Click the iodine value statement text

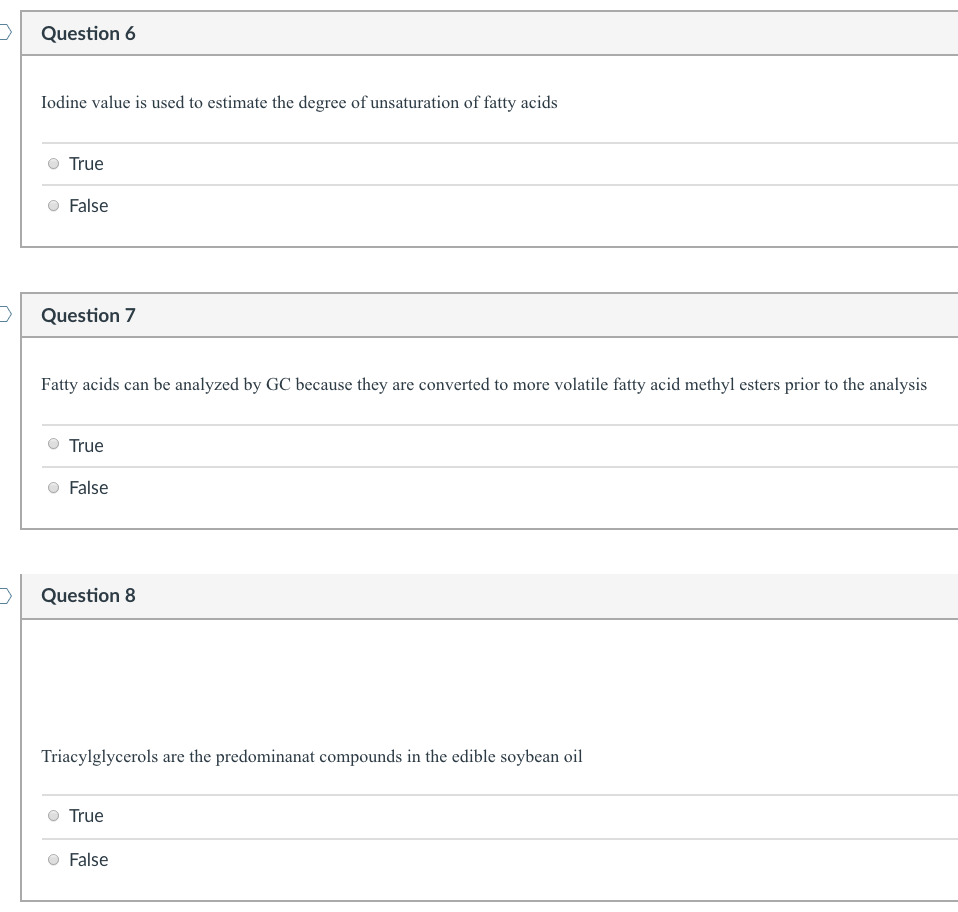pyautogui.click(x=299, y=103)
